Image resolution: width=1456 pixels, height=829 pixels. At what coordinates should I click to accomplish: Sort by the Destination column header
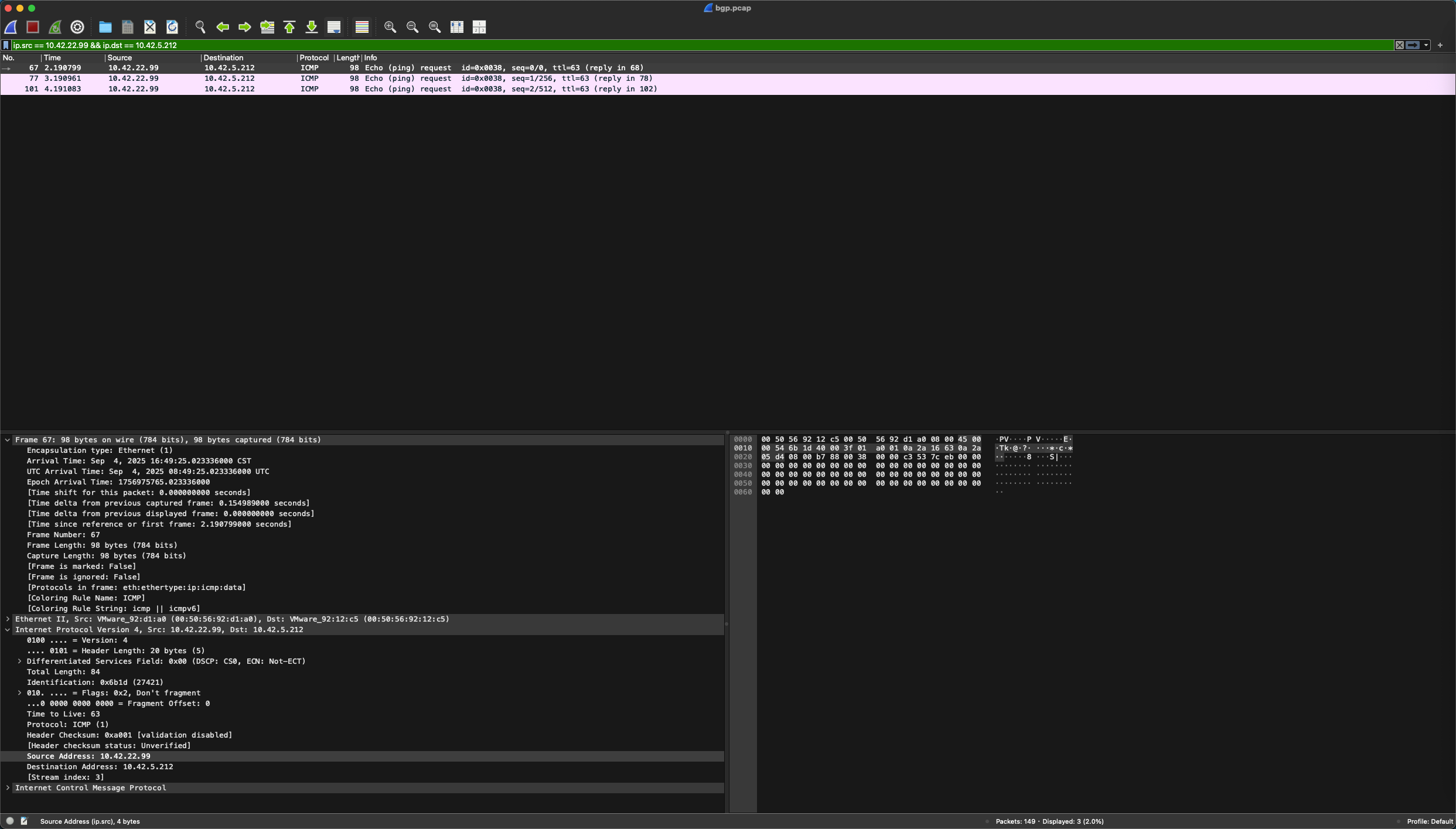(x=223, y=58)
